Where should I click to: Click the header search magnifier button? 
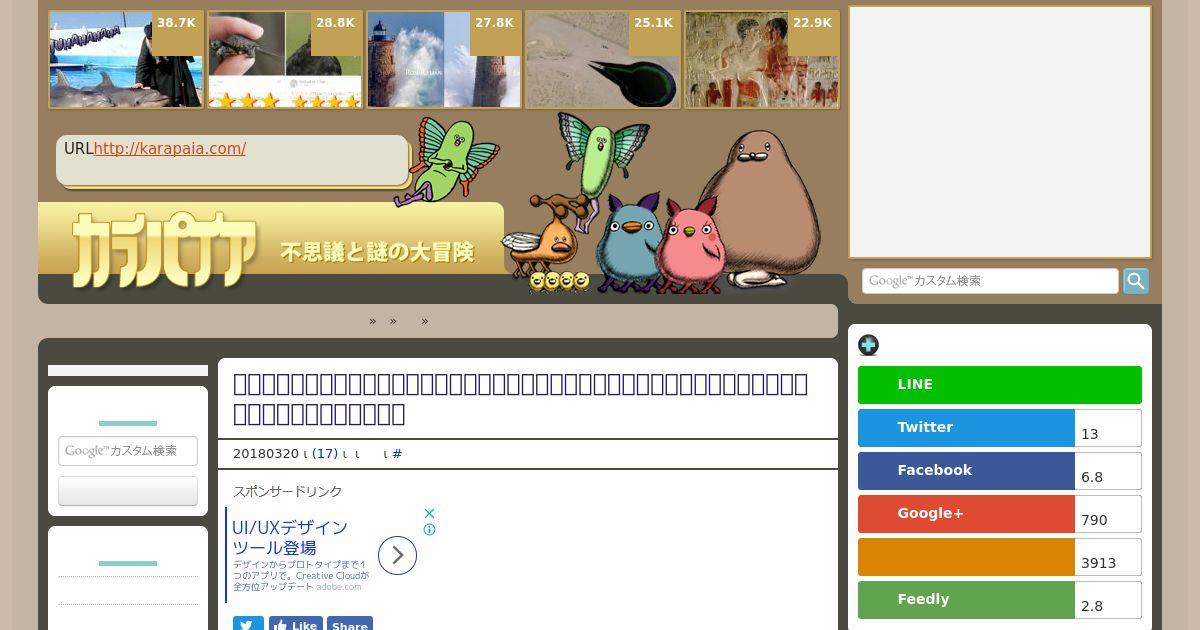pyautogui.click(x=1136, y=281)
